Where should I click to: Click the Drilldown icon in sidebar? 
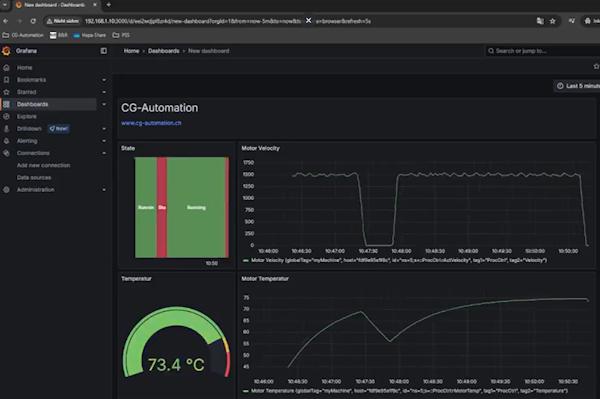pos(6,129)
